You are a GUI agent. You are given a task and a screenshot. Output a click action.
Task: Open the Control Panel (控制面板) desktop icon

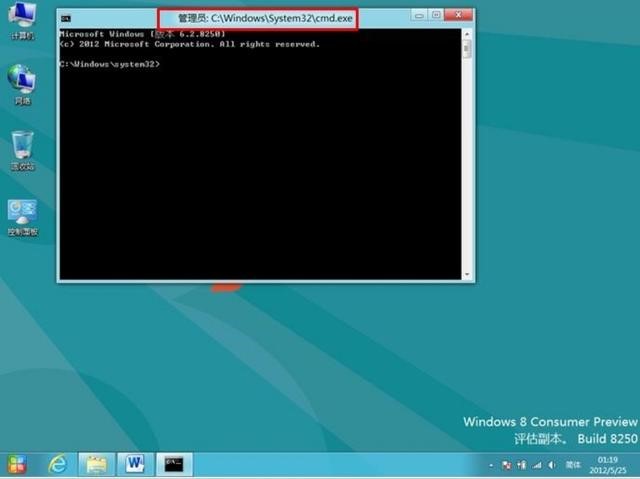[x=22, y=214]
